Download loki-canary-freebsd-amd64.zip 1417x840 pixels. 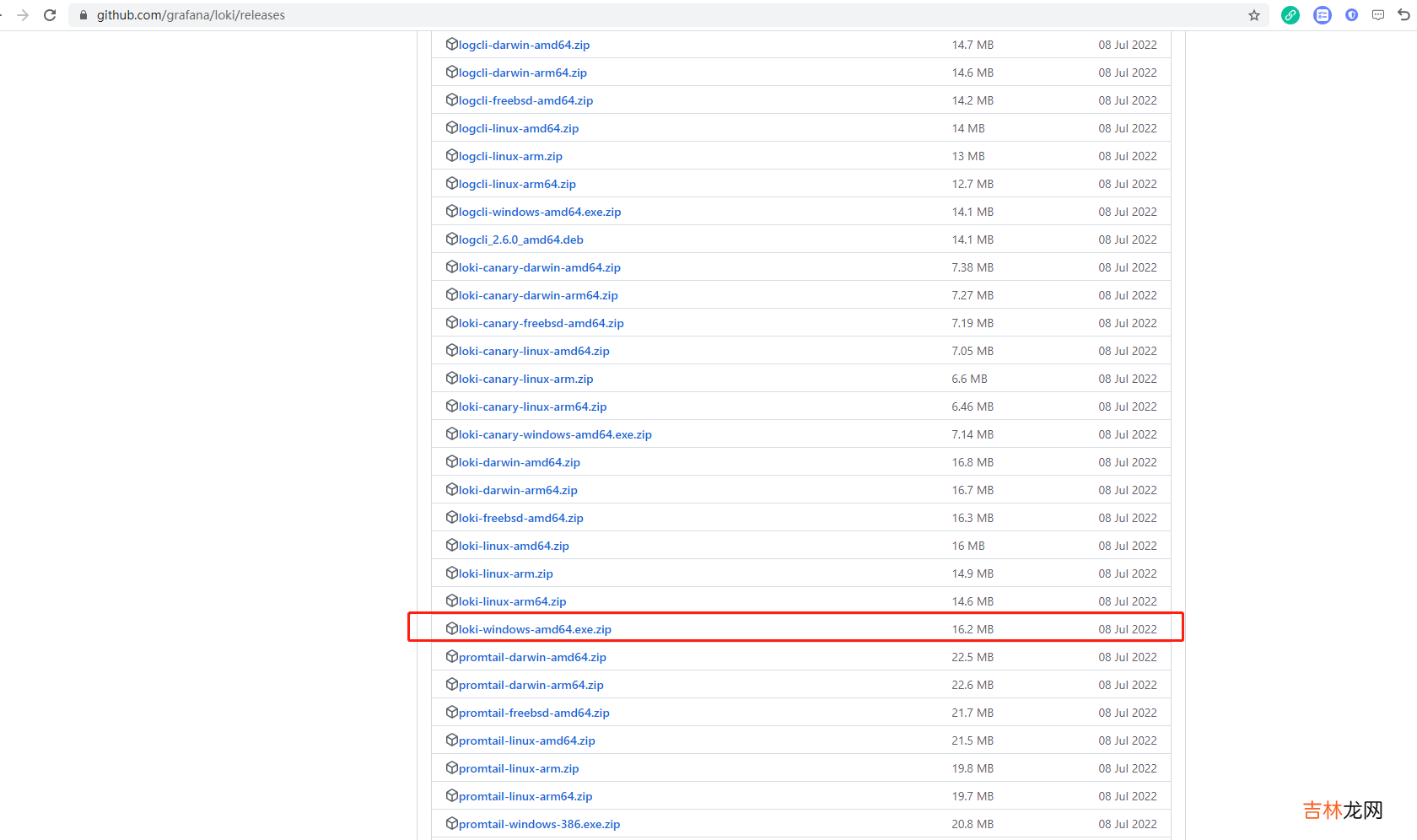tap(541, 323)
